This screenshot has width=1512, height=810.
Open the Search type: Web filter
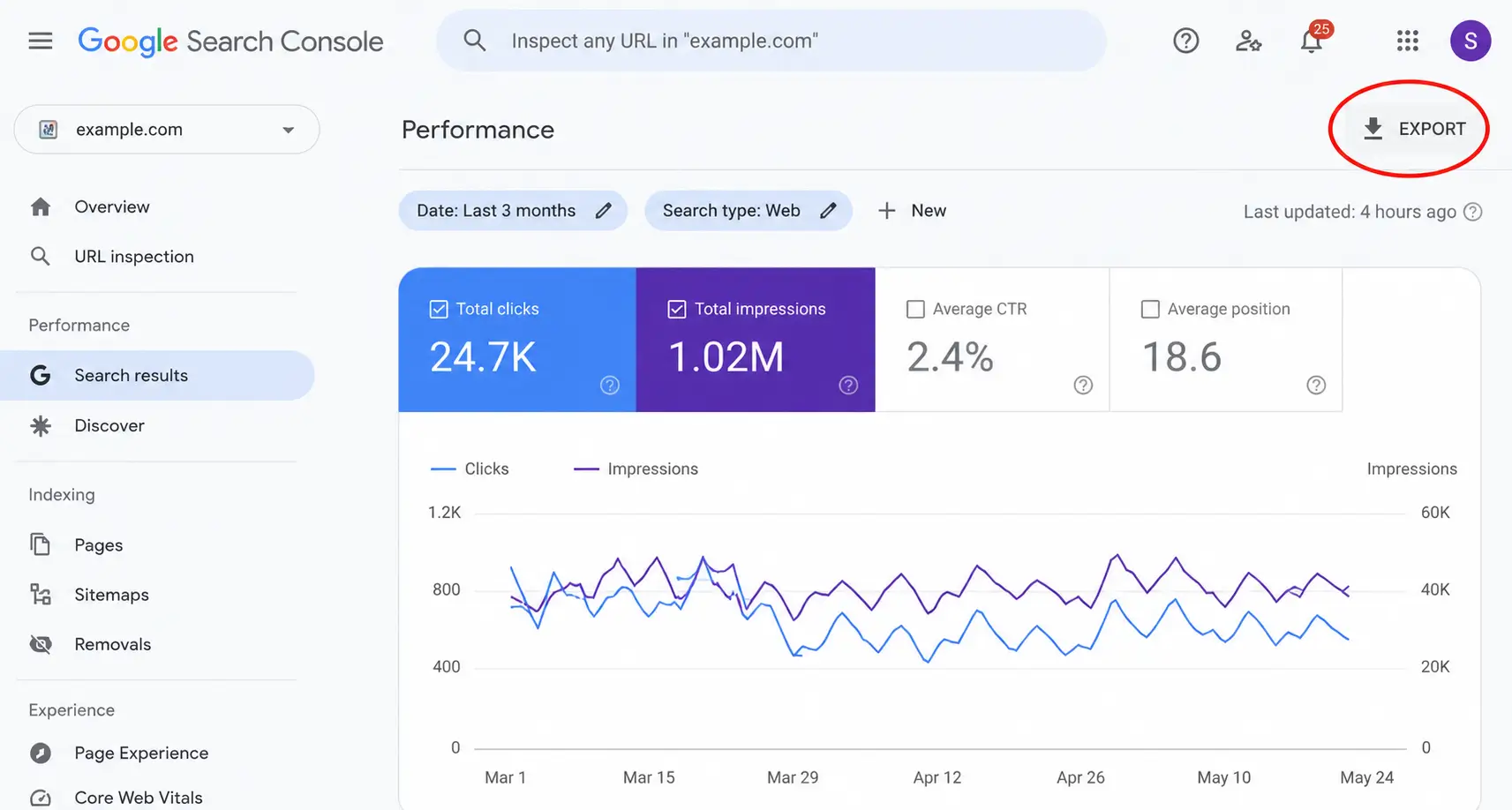748,211
